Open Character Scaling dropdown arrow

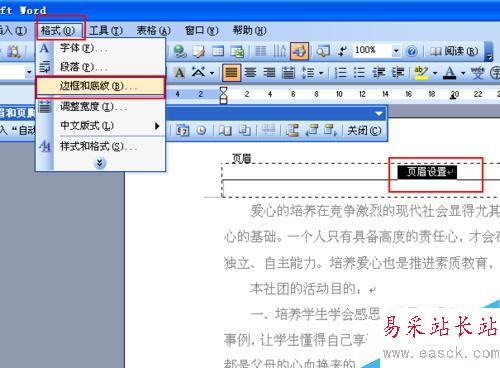tap(212, 72)
